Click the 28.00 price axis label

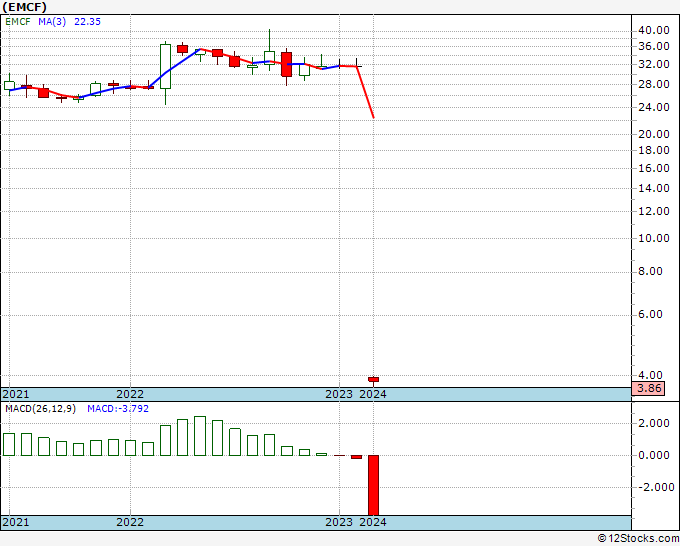tap(654, 85)
